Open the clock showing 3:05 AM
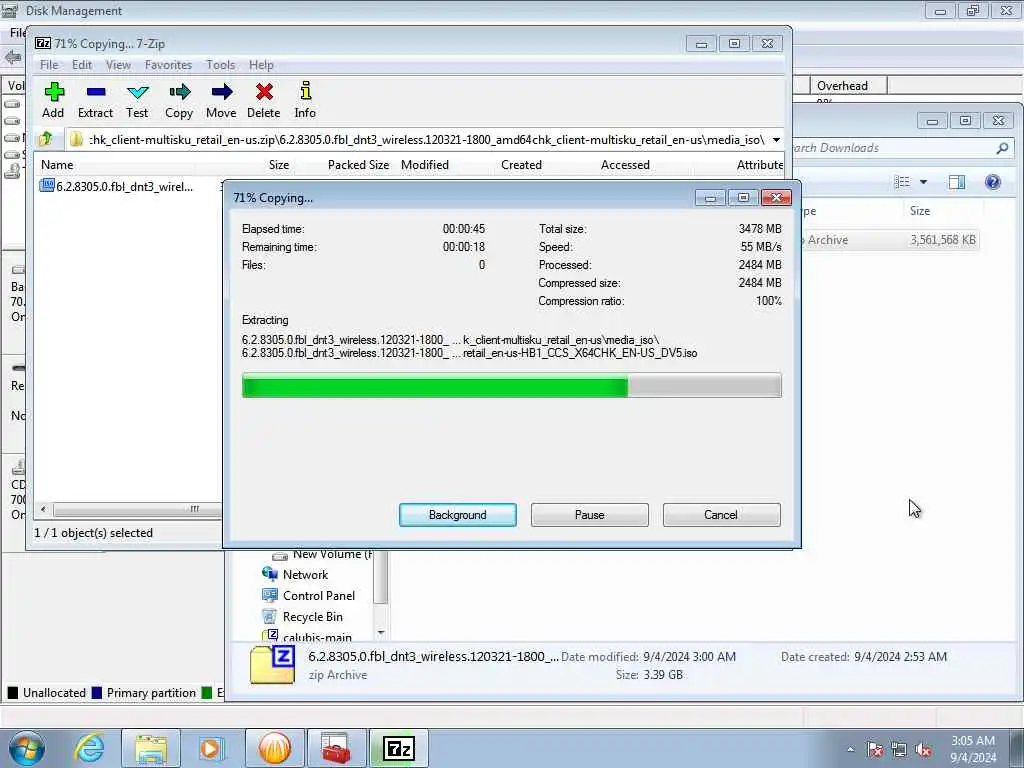Viewport: 1024px width, 768px height. point(973,748)
